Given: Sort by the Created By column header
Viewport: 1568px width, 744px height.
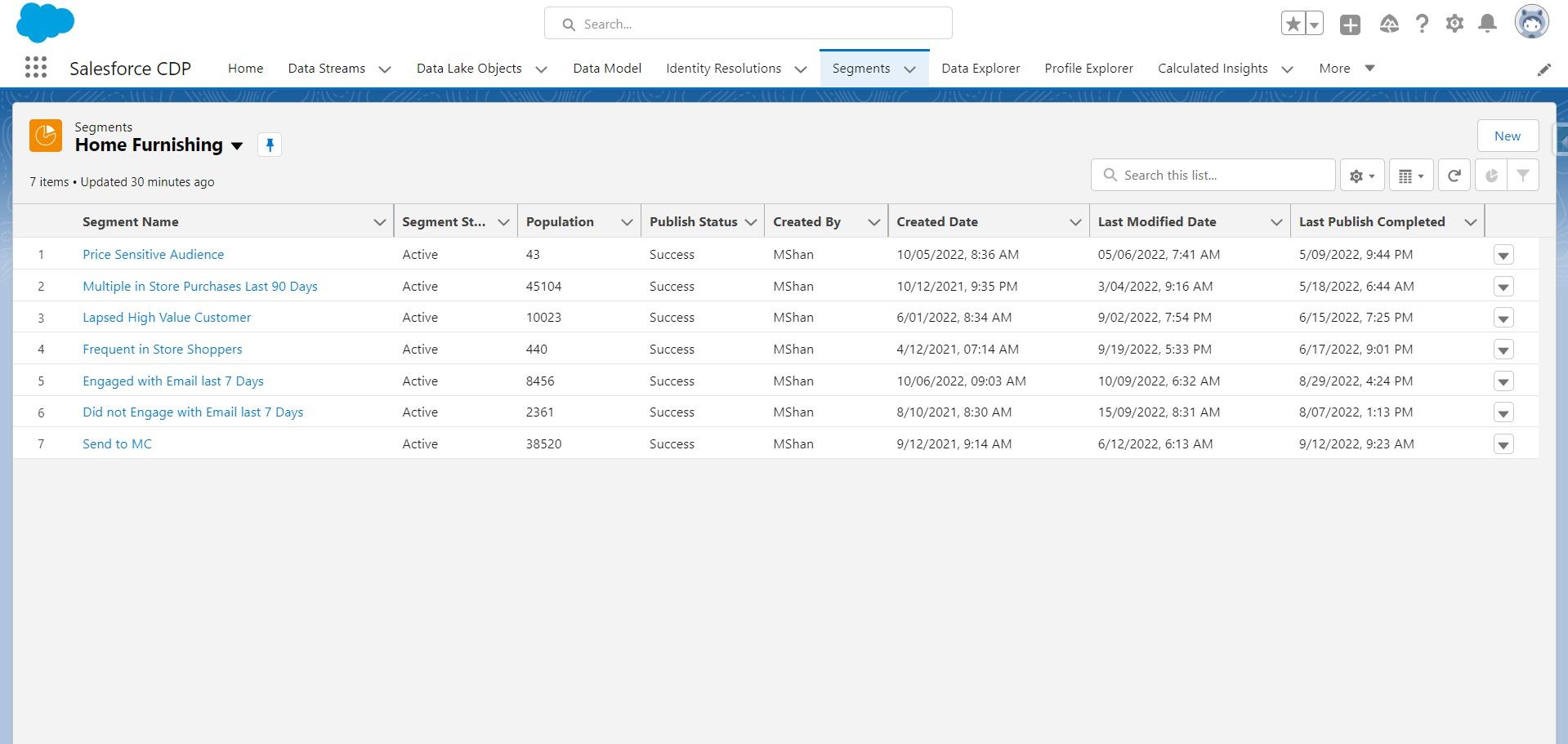Looking at the screenshot, I should coord(806,222).
